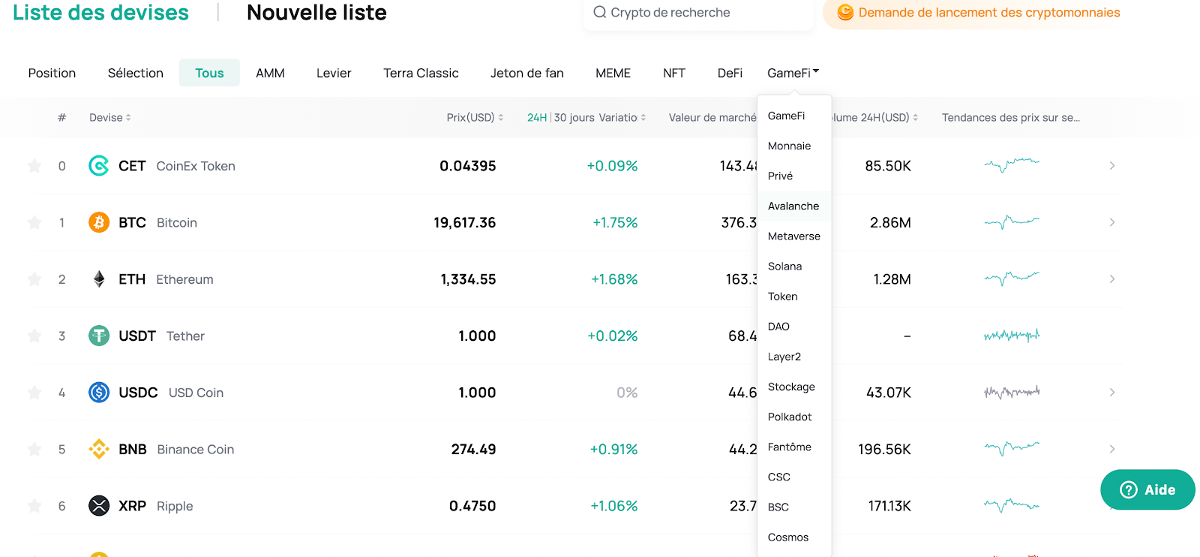This screenshot has width=1200, height=557.
Task: Toggle favorite star for USDT Tether
Action: pos(34,336)
